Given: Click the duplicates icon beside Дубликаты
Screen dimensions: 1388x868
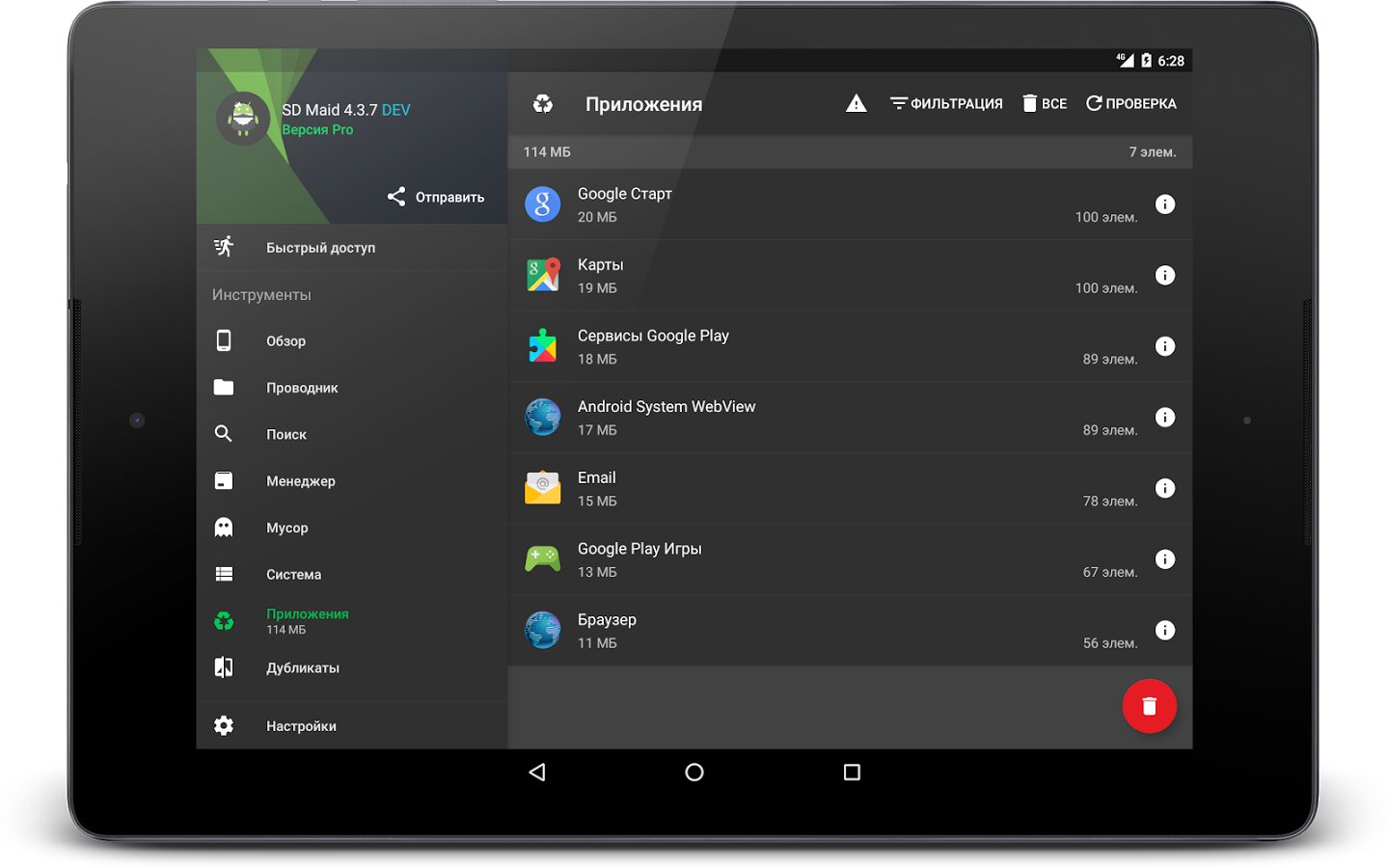Looking at the screenshot, I should coord(224,667).
